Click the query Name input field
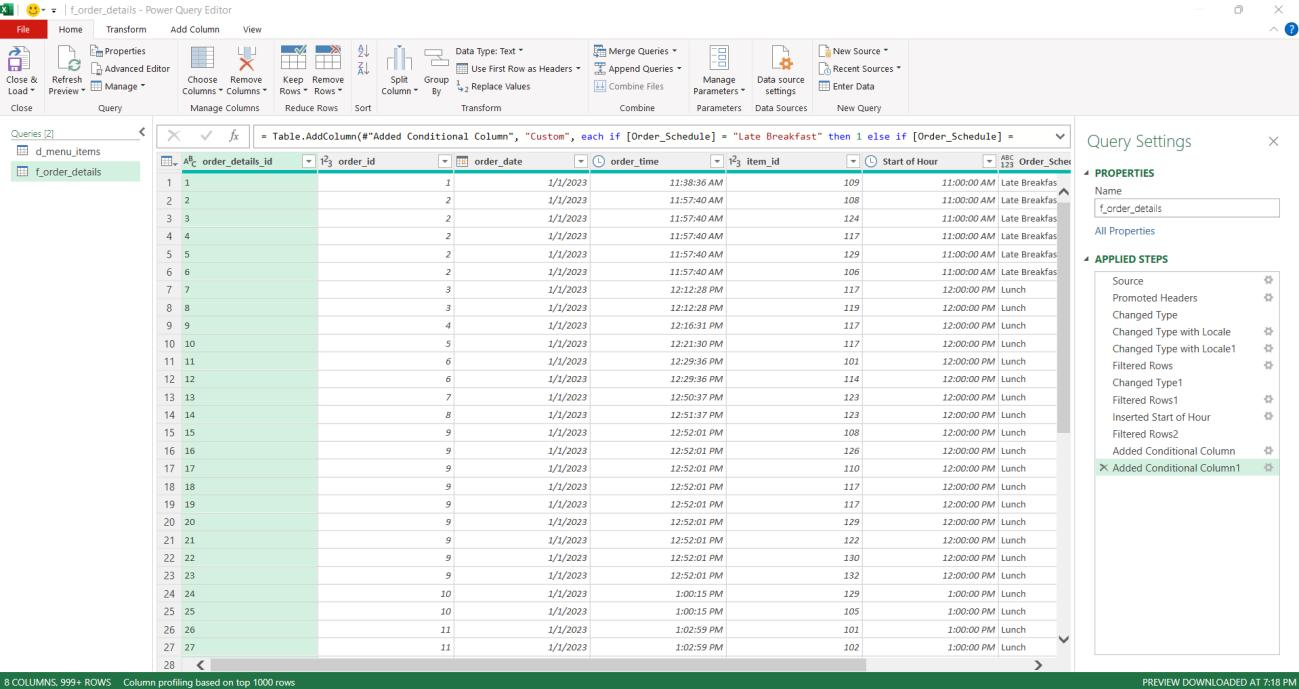Viewport: 1299px width, 689px height. [x=1187, y=209]
